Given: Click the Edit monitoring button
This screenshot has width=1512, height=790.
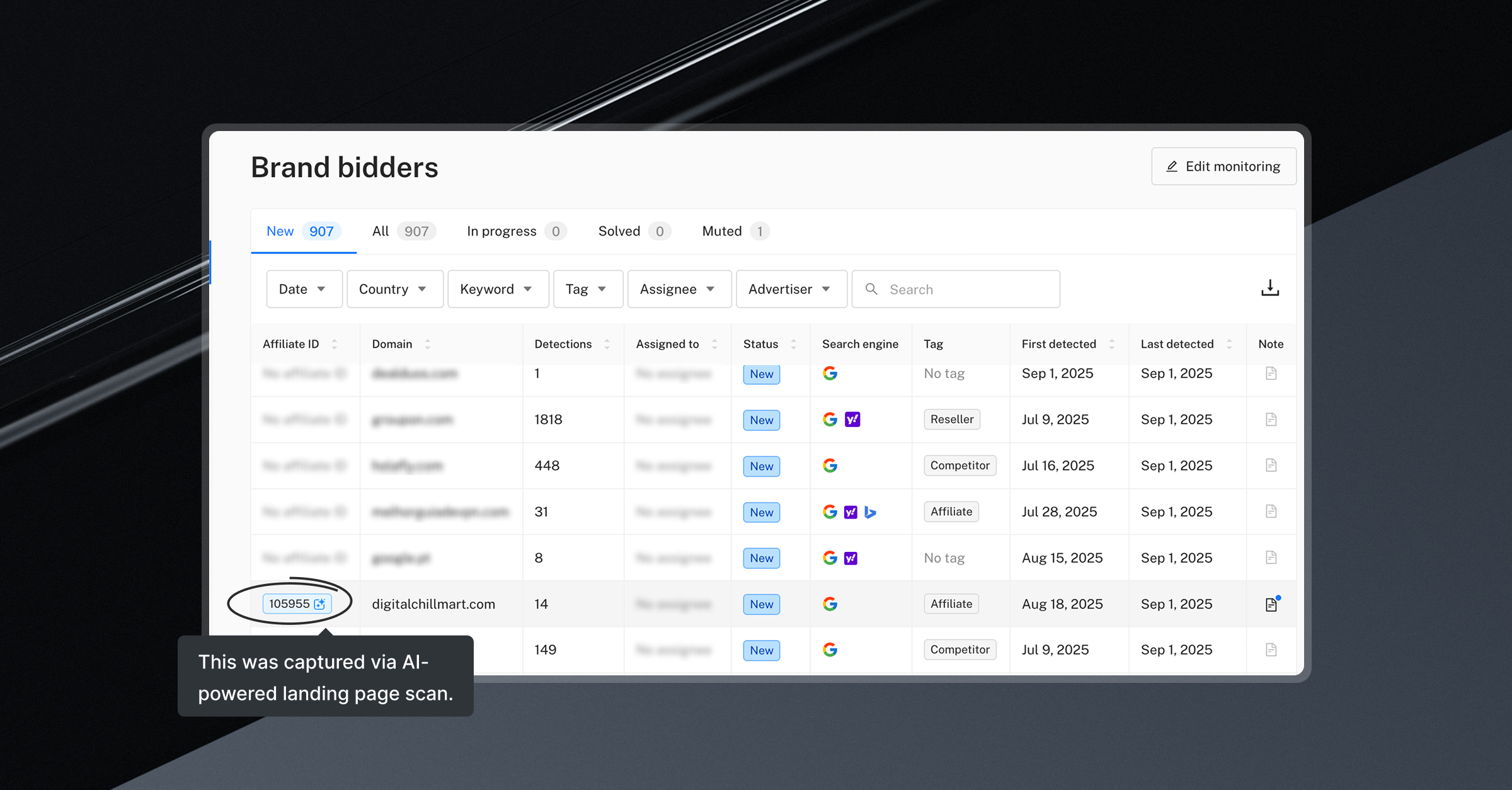Looking at the screenshot, I should [x=1223, y=166].
